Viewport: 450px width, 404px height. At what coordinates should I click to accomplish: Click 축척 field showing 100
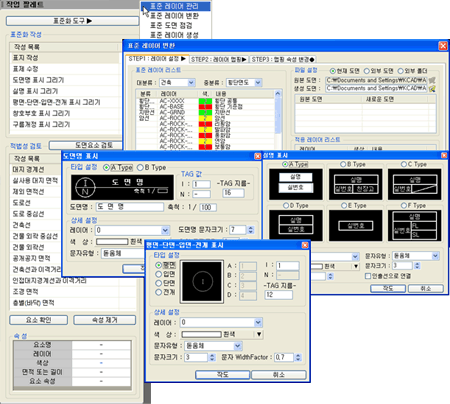pos(208,207)
